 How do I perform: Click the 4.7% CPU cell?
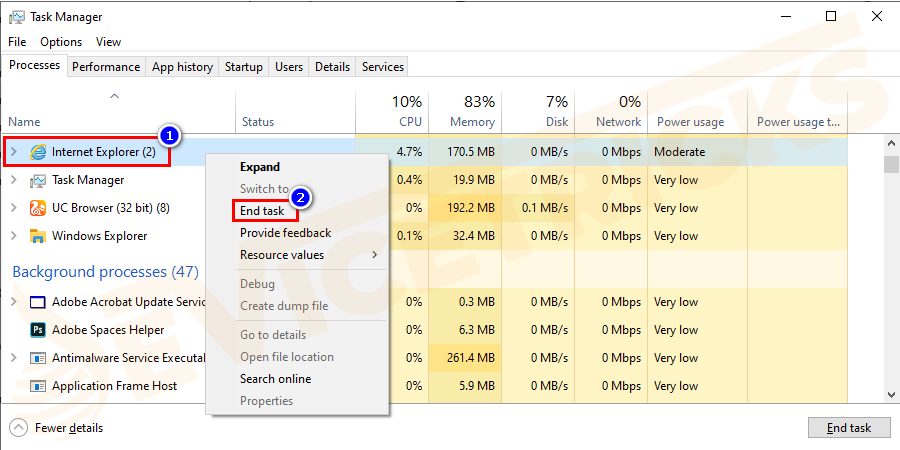coord(392,152)
